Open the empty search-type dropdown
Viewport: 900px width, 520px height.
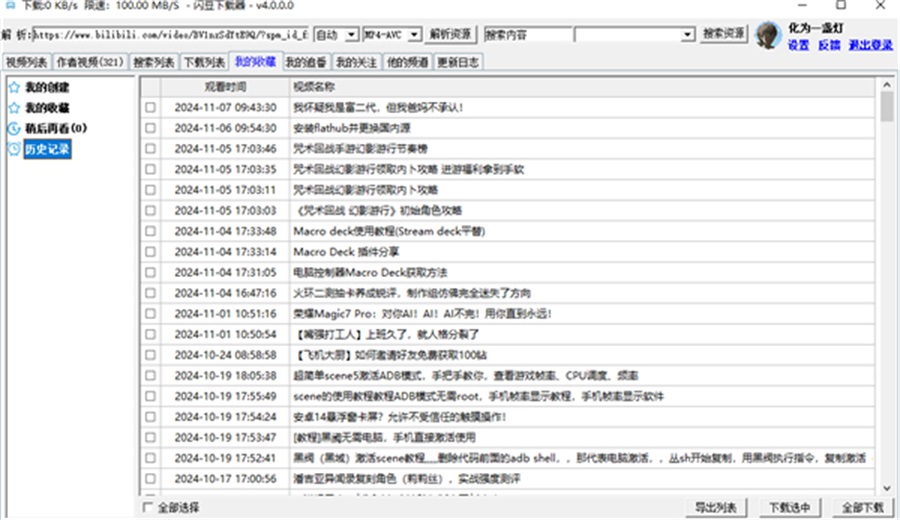688,35
